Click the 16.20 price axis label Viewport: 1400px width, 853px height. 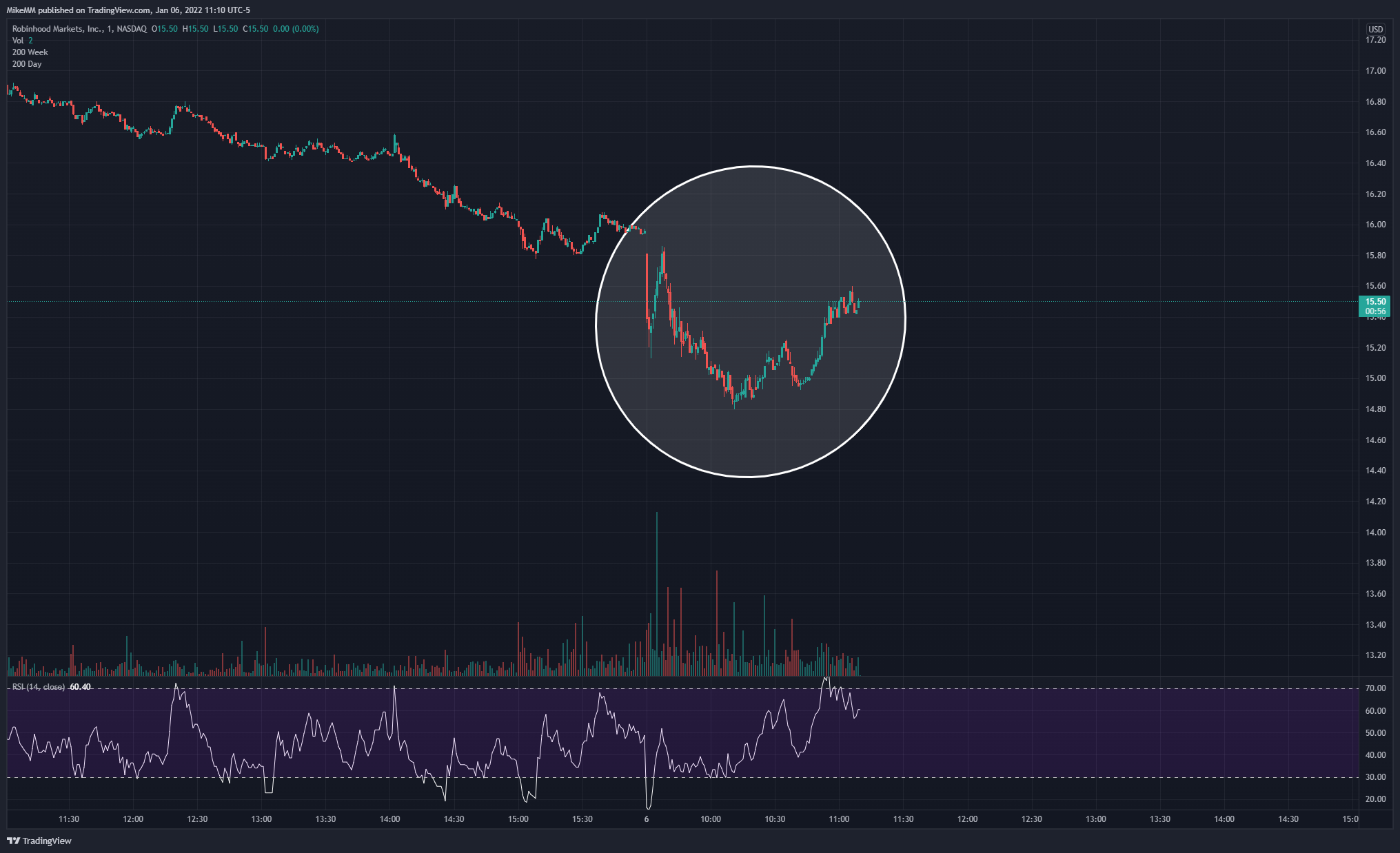[1375, 194]
